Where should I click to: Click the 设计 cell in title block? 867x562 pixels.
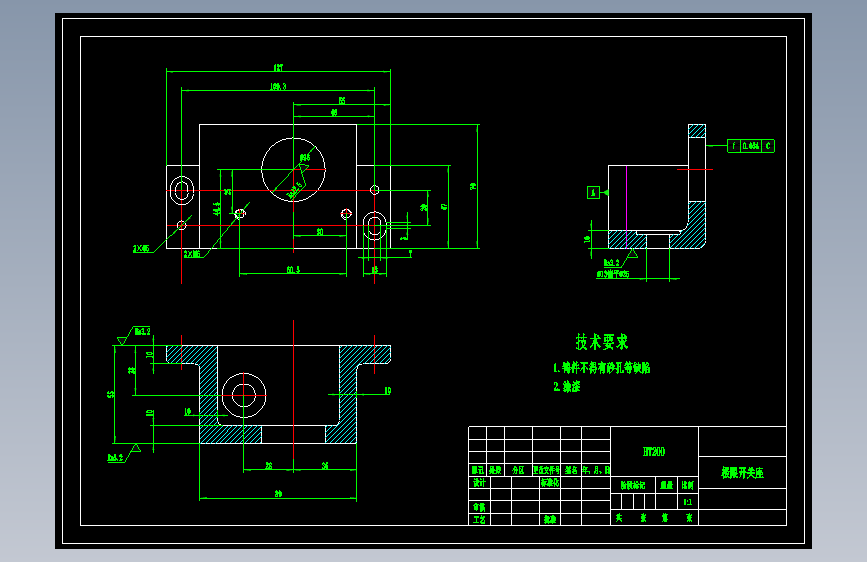(479, 482)
